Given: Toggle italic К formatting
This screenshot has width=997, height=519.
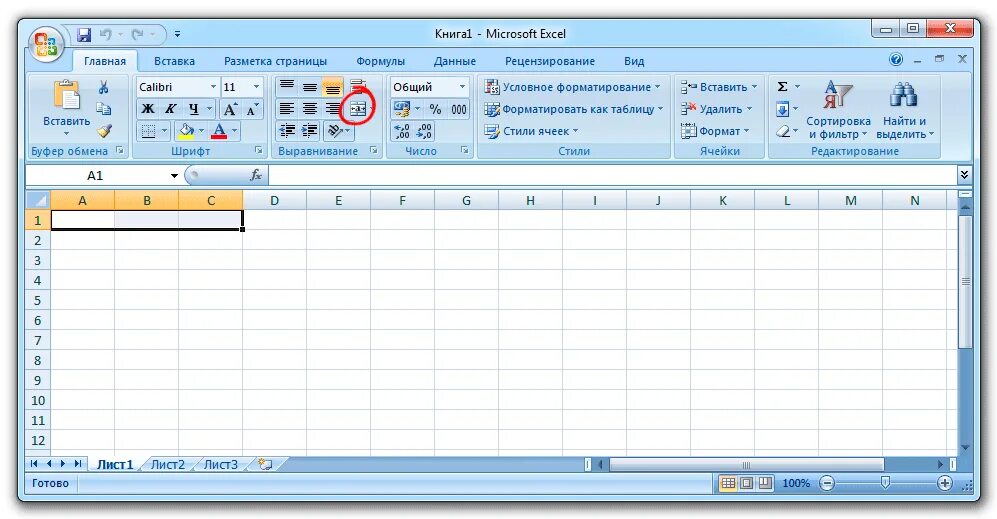Looking at the screenshot, I should click(170, 109).
